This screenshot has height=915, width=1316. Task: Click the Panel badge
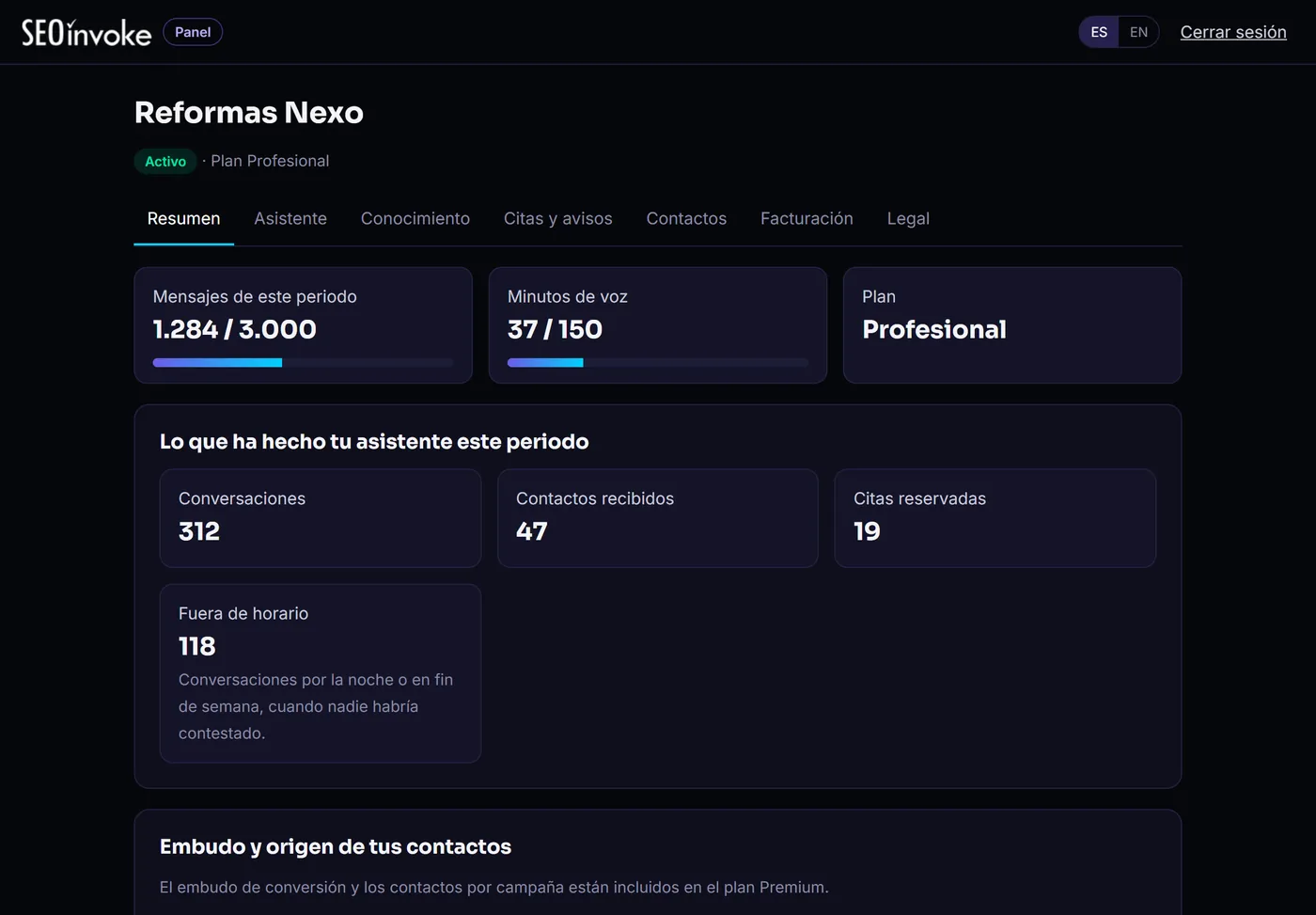pos(193,32)
